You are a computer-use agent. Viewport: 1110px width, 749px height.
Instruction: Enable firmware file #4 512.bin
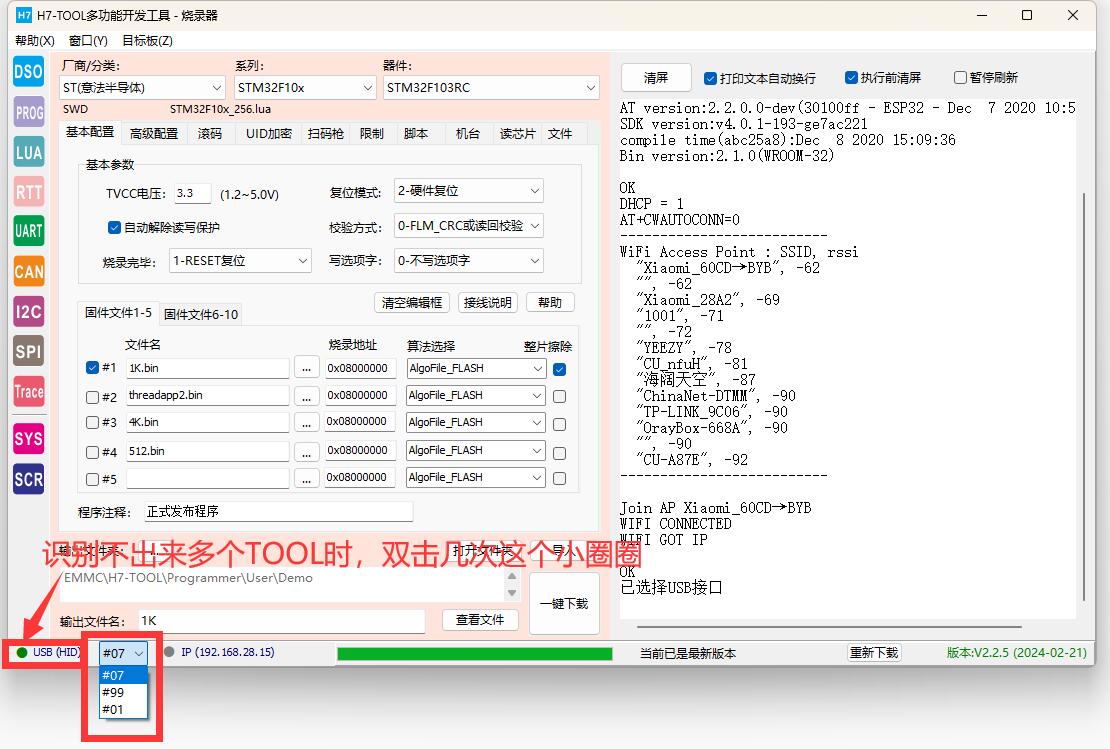(92, 452)
